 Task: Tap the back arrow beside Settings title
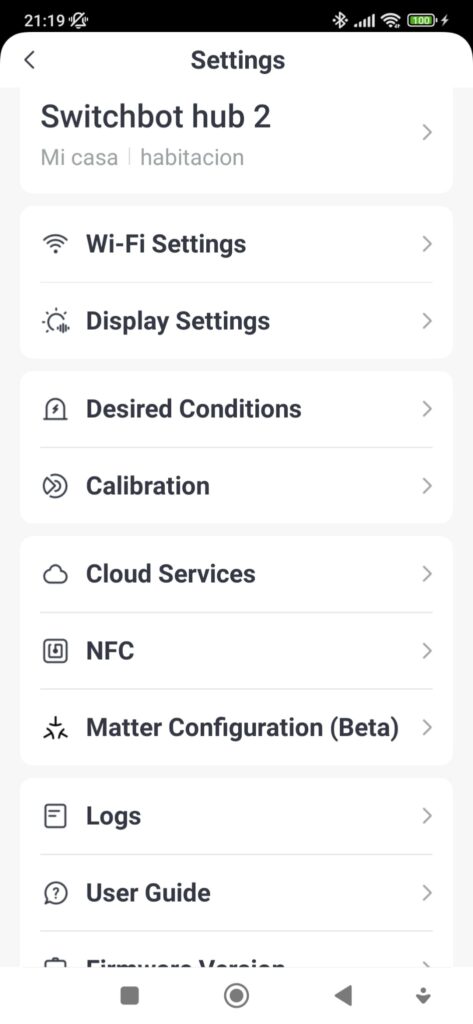[29, 60]
